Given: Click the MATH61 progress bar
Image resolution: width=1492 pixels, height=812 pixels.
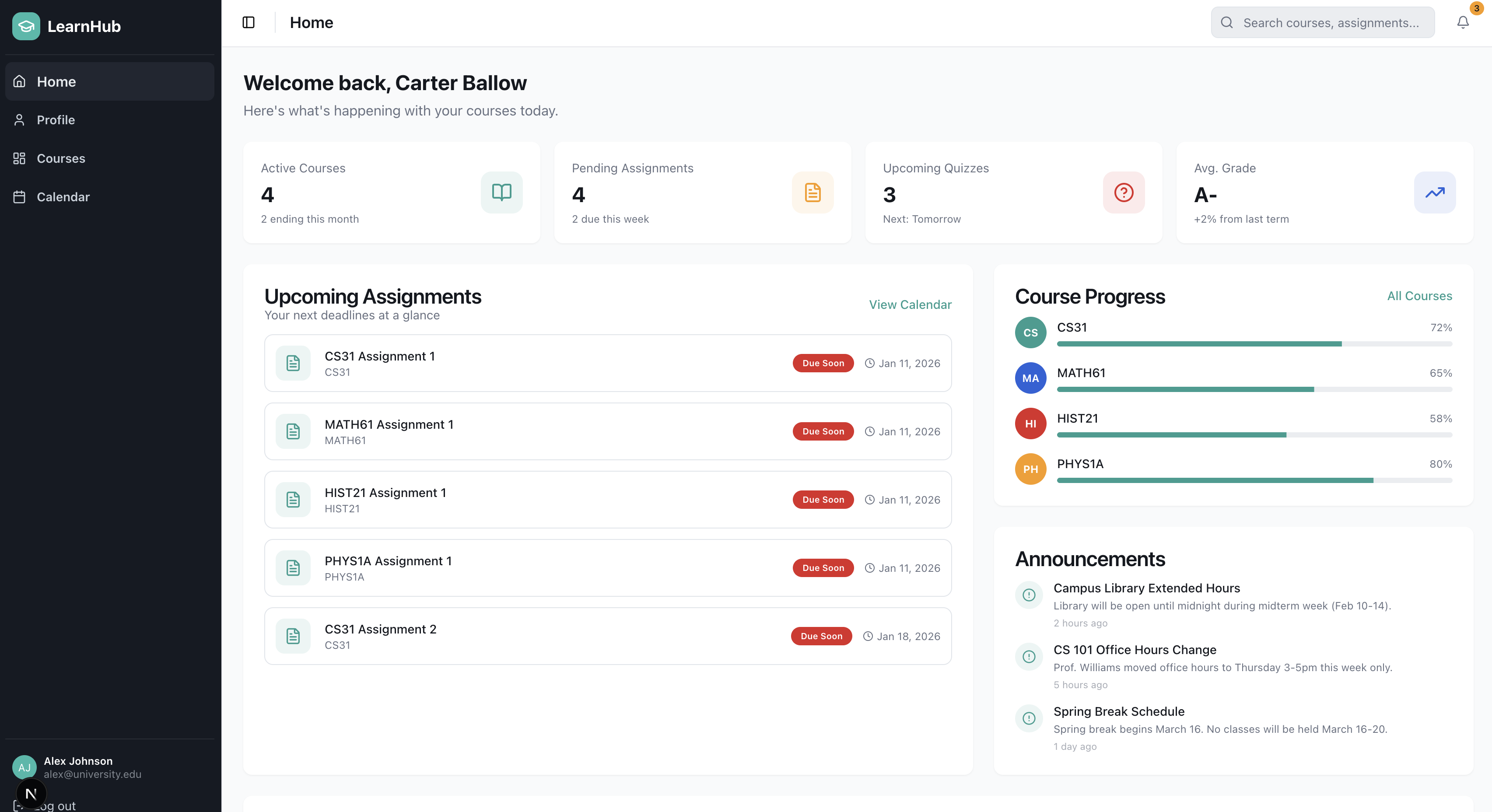Looking at the screenshot, I should (x=1254, y=389).
